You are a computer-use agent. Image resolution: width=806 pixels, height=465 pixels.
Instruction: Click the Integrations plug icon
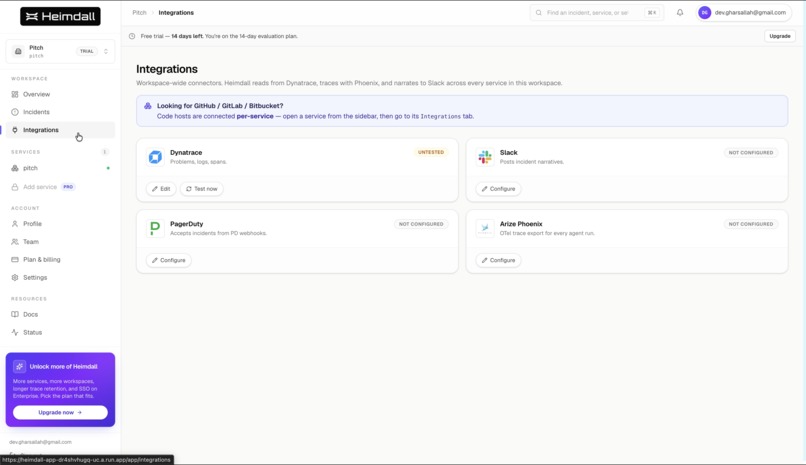pos(15,130)
